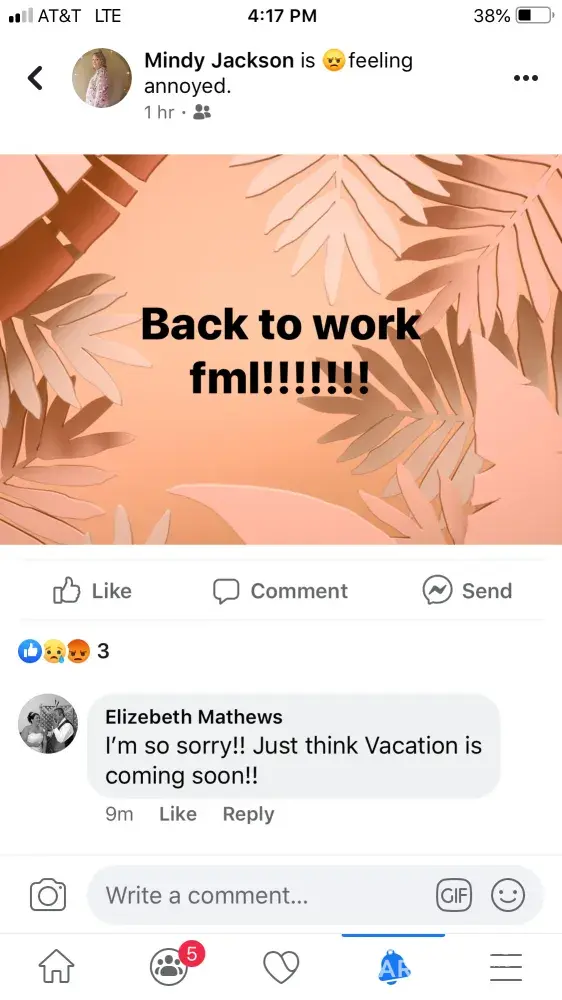Image resolution: width=562 pixels, height=1000 pixels.
Task: Open Elizebeth Mathews' profile photo
Action: (48, 724)
